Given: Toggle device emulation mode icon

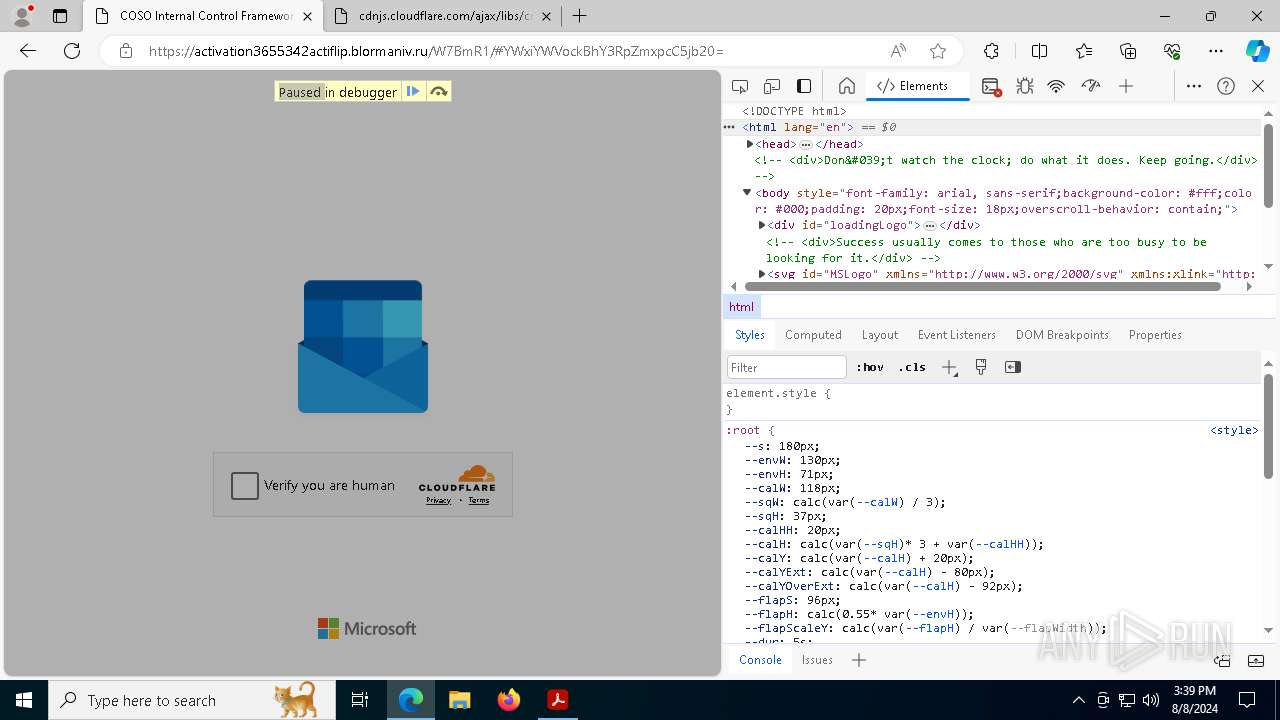Looking at the screenshot, I should point(772,87).
